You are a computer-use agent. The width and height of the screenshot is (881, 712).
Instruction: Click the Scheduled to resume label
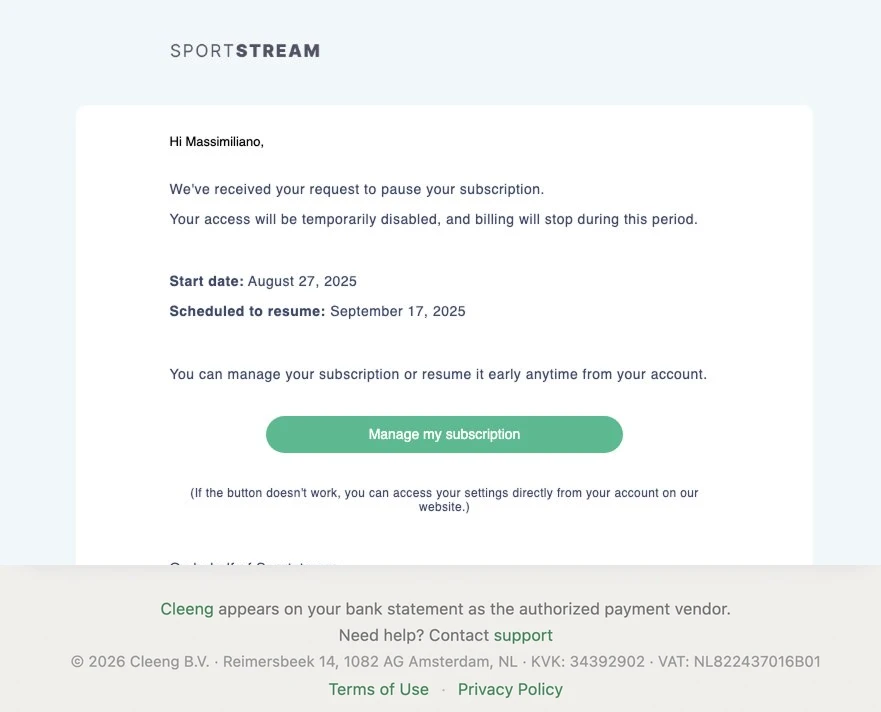pos(247,311)
